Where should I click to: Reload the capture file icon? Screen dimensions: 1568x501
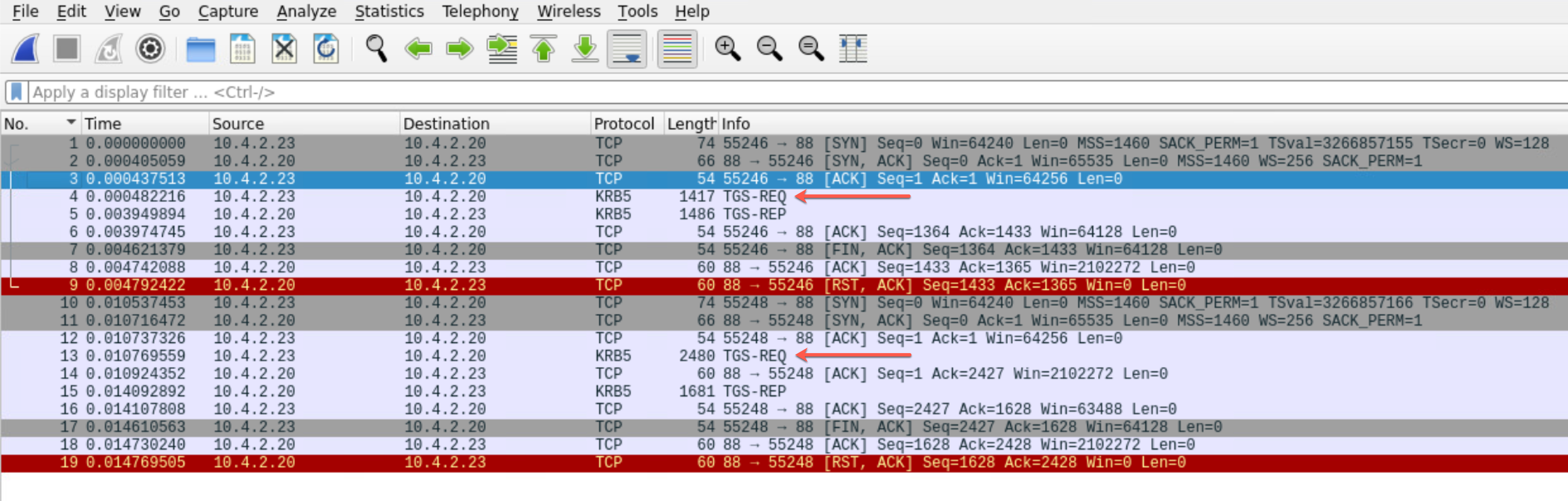tap(326, 48)
